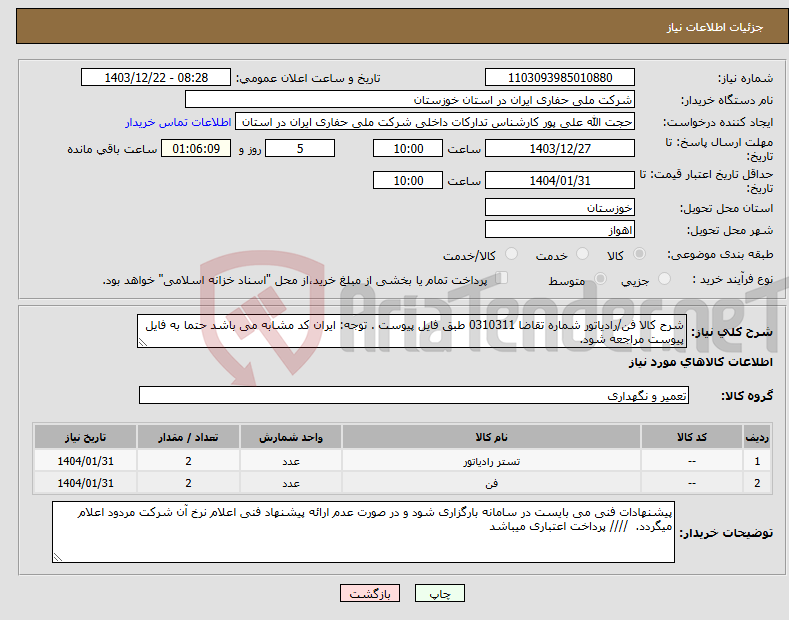Click the کد کالا column header
This screenshot has width=789, height=620.
[691, 437]
